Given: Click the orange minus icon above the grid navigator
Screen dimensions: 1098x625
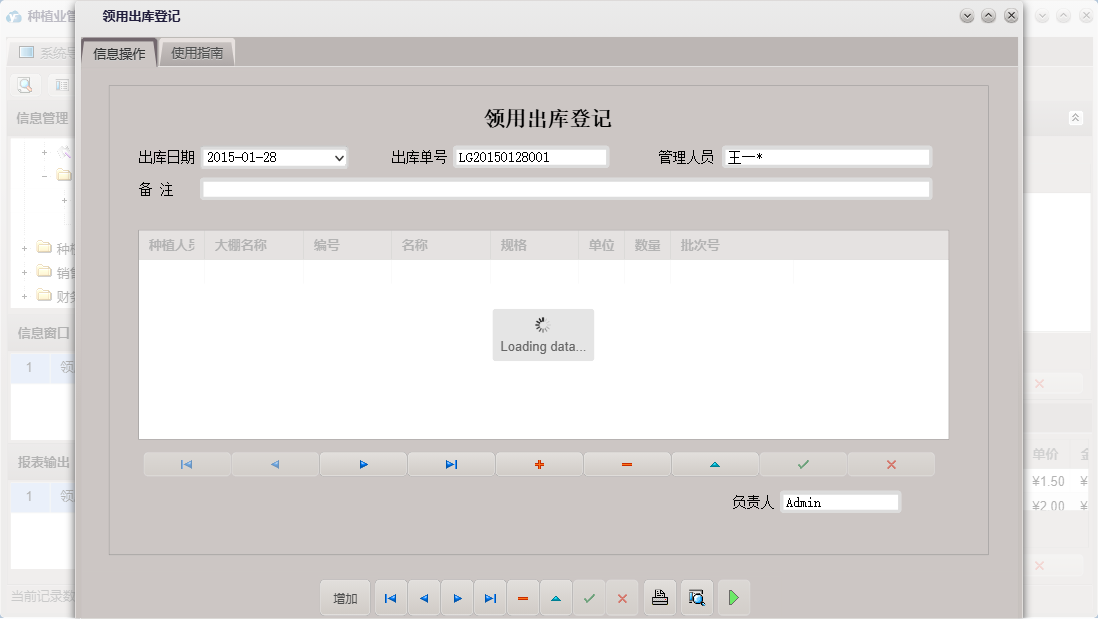Looking at the screenshot, I should (627, 464).
